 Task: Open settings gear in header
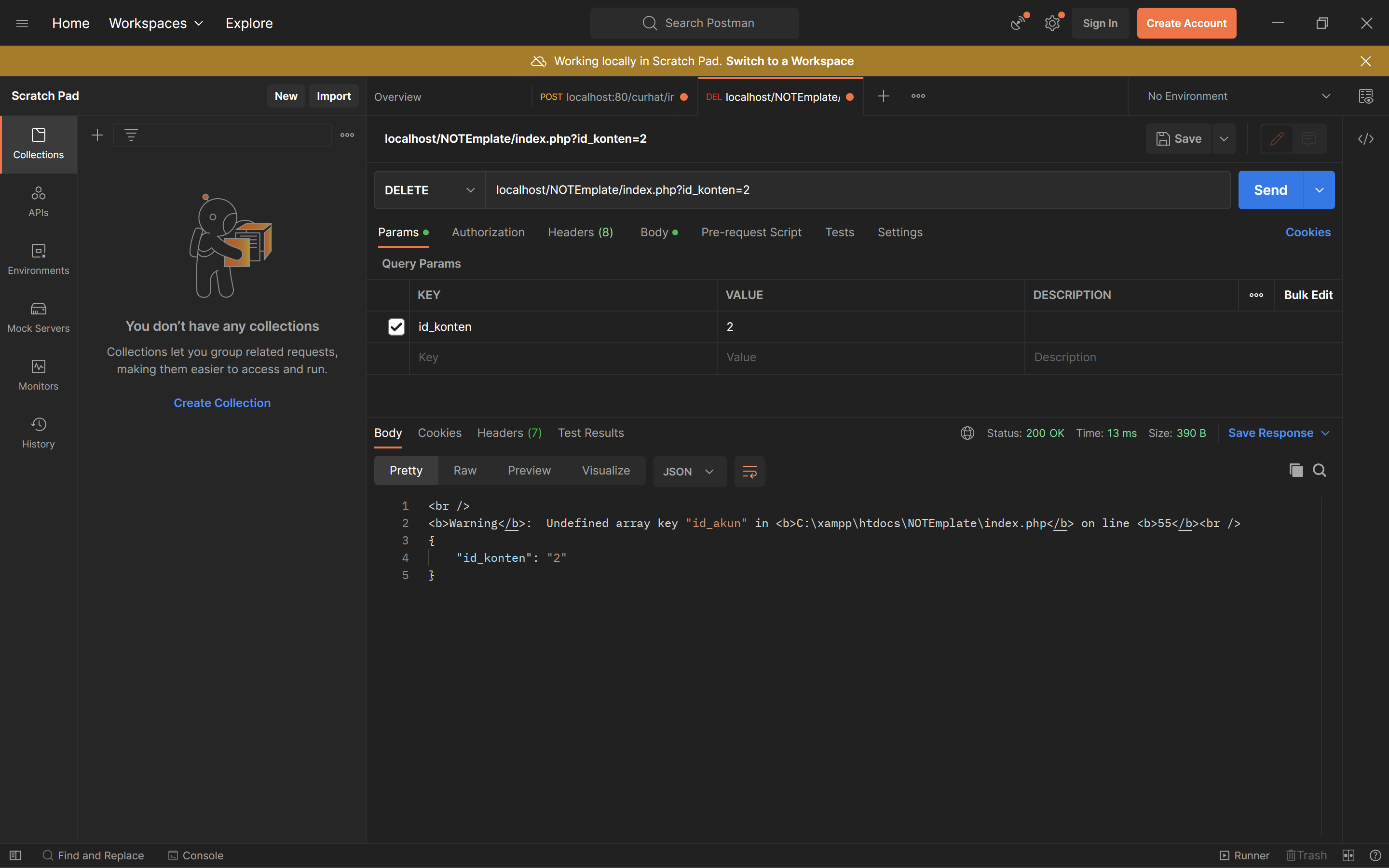click(x=1052, y=23)
